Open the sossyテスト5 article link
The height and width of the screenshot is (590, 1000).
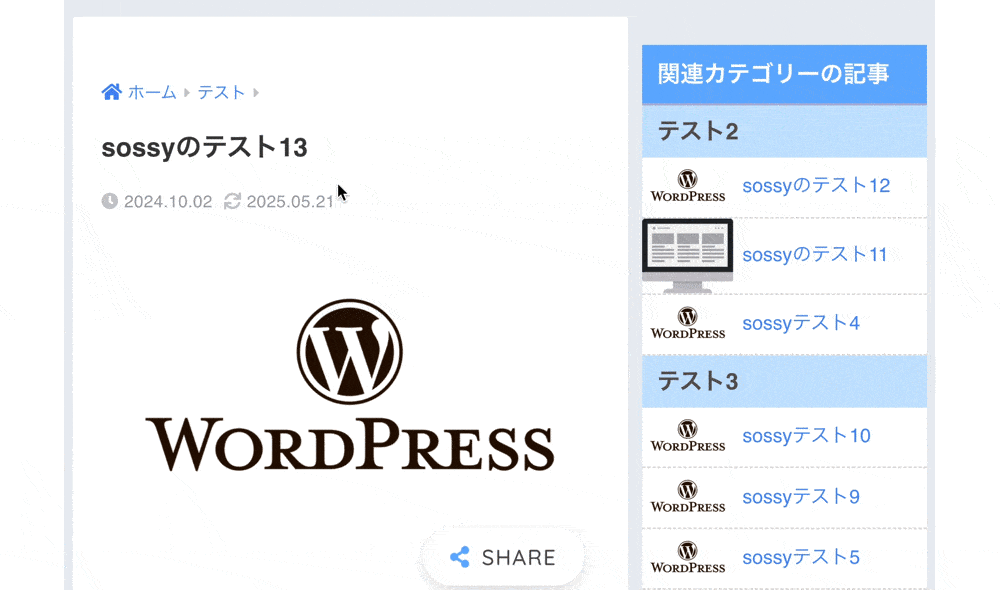[800, 557]
